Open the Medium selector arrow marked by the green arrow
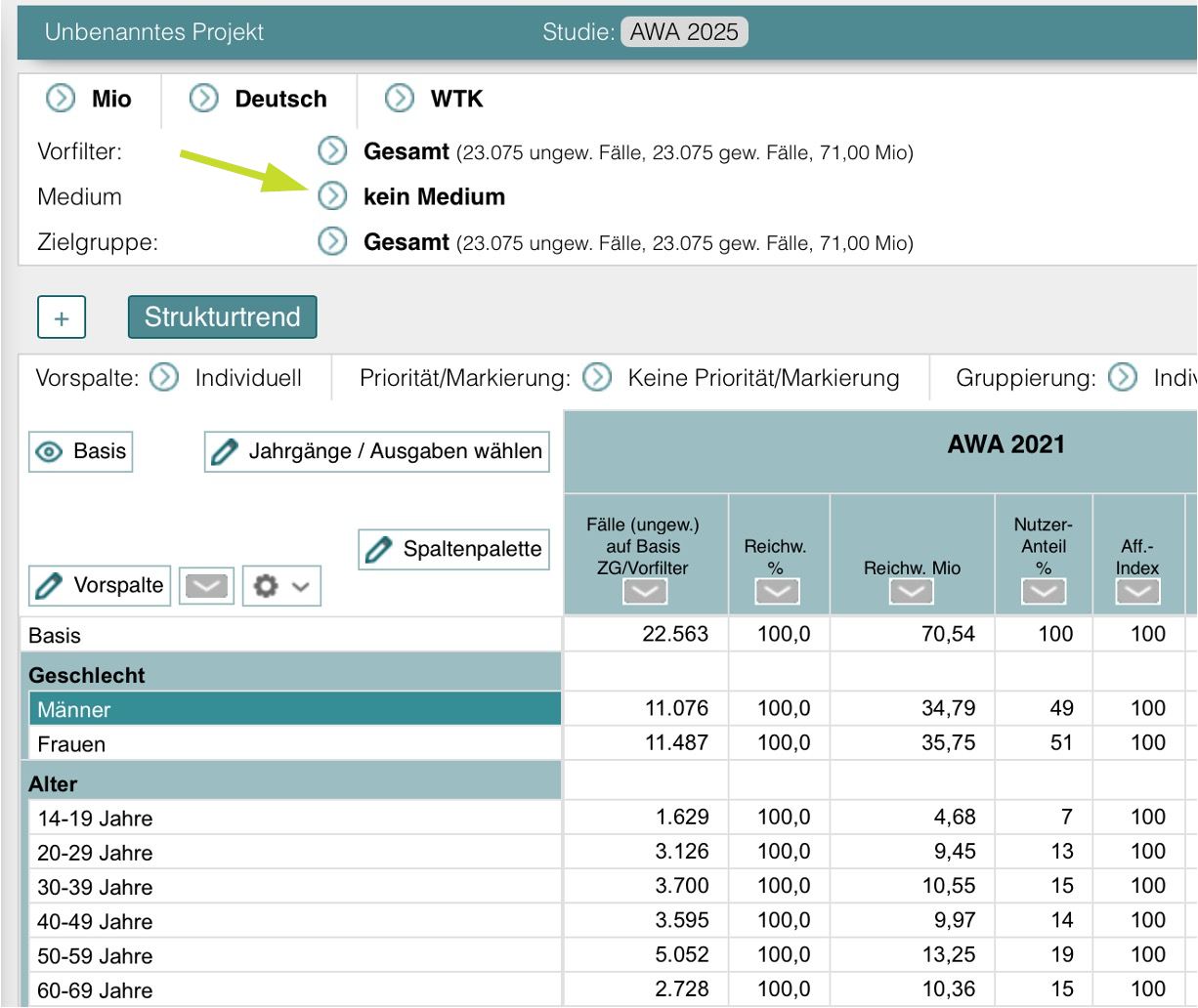The image size is (1198, 1008). 334,196
